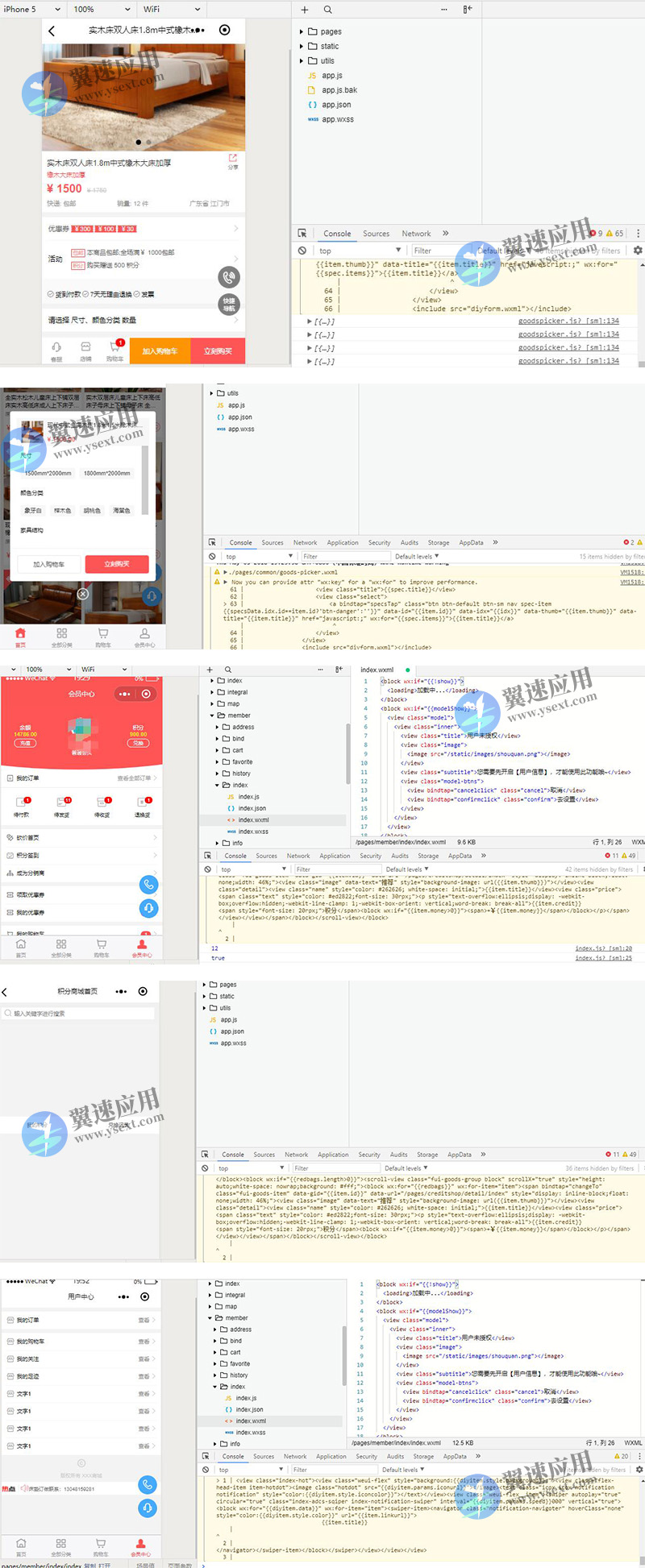Open the iPhone 5 device dropdown

pos(32,9)
